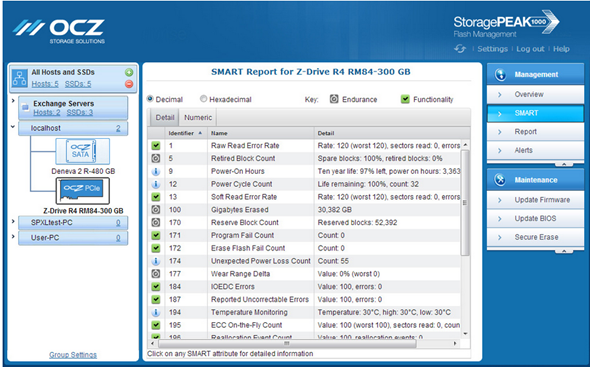
Task: Open Secure Erase maintenance option
Action: click(535, 237)
